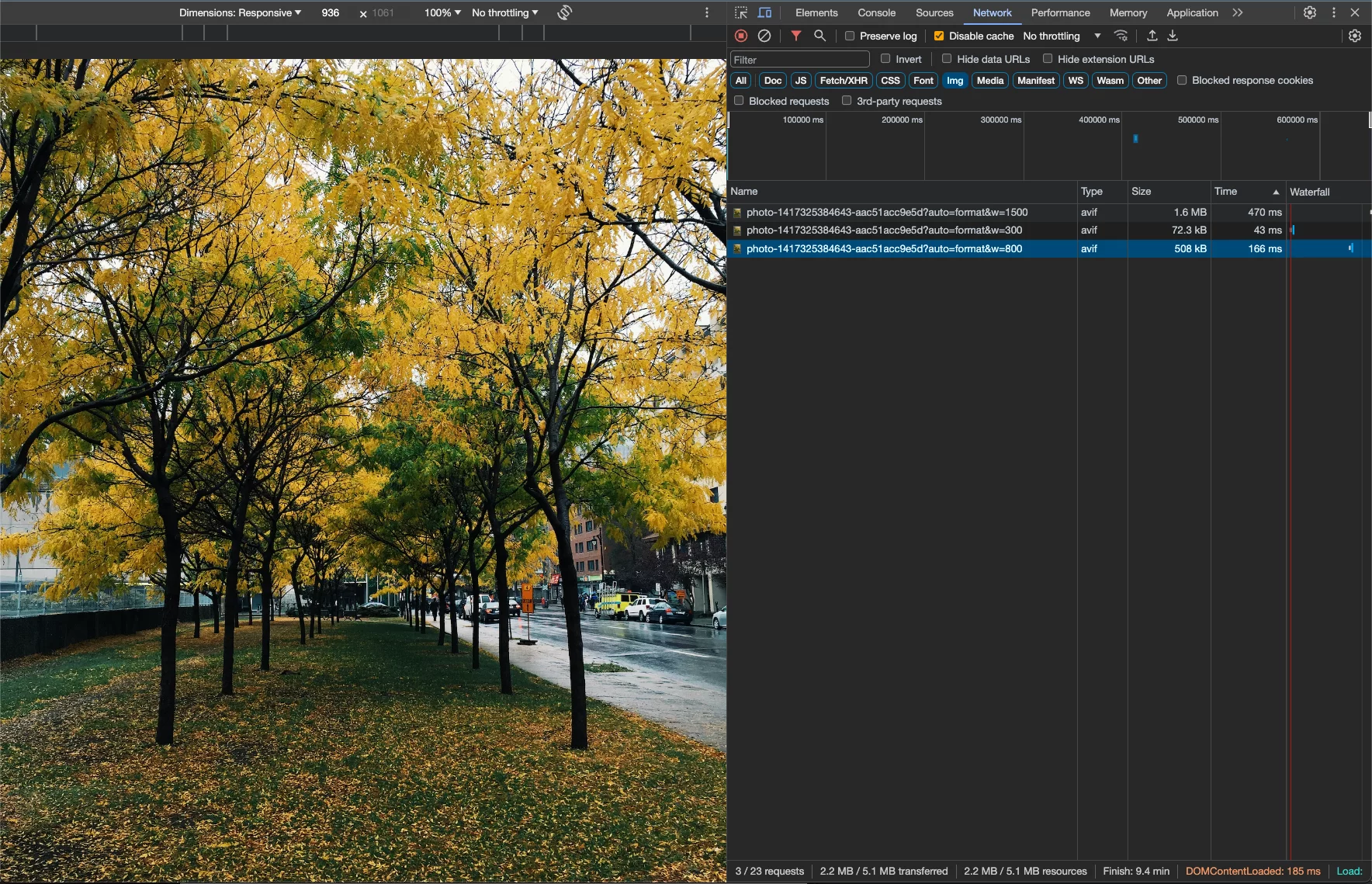
Task: Open the device zoom percentage dropdown
Action: [441, 12]
